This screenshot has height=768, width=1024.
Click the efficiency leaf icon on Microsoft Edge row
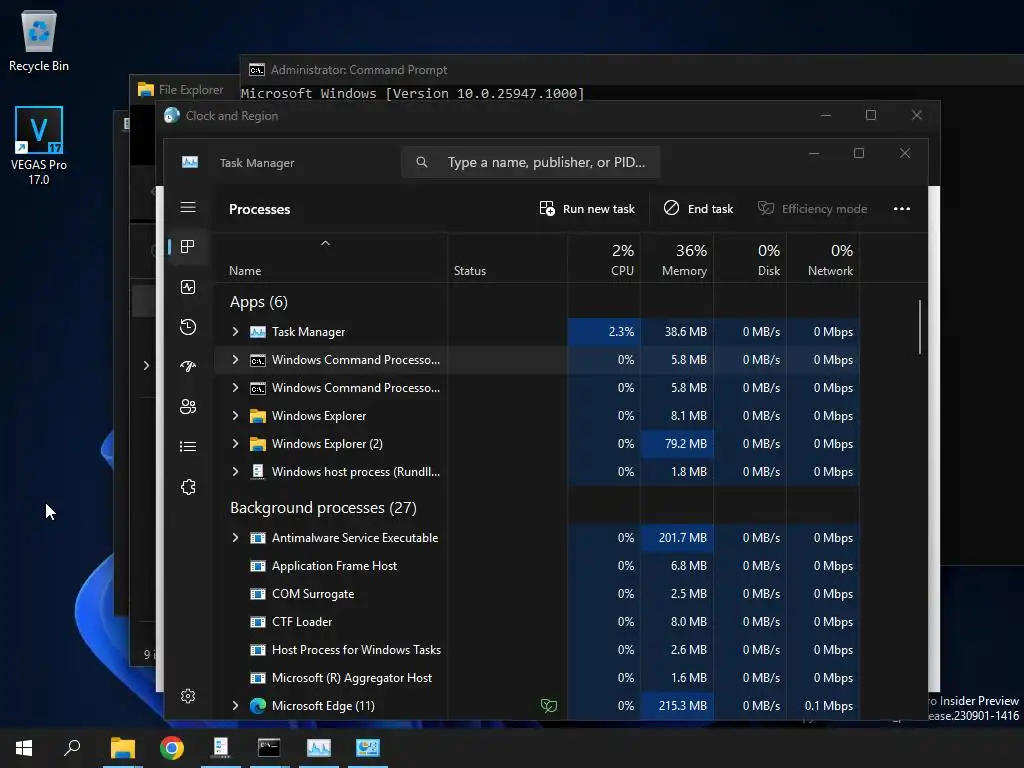(549, 706)
